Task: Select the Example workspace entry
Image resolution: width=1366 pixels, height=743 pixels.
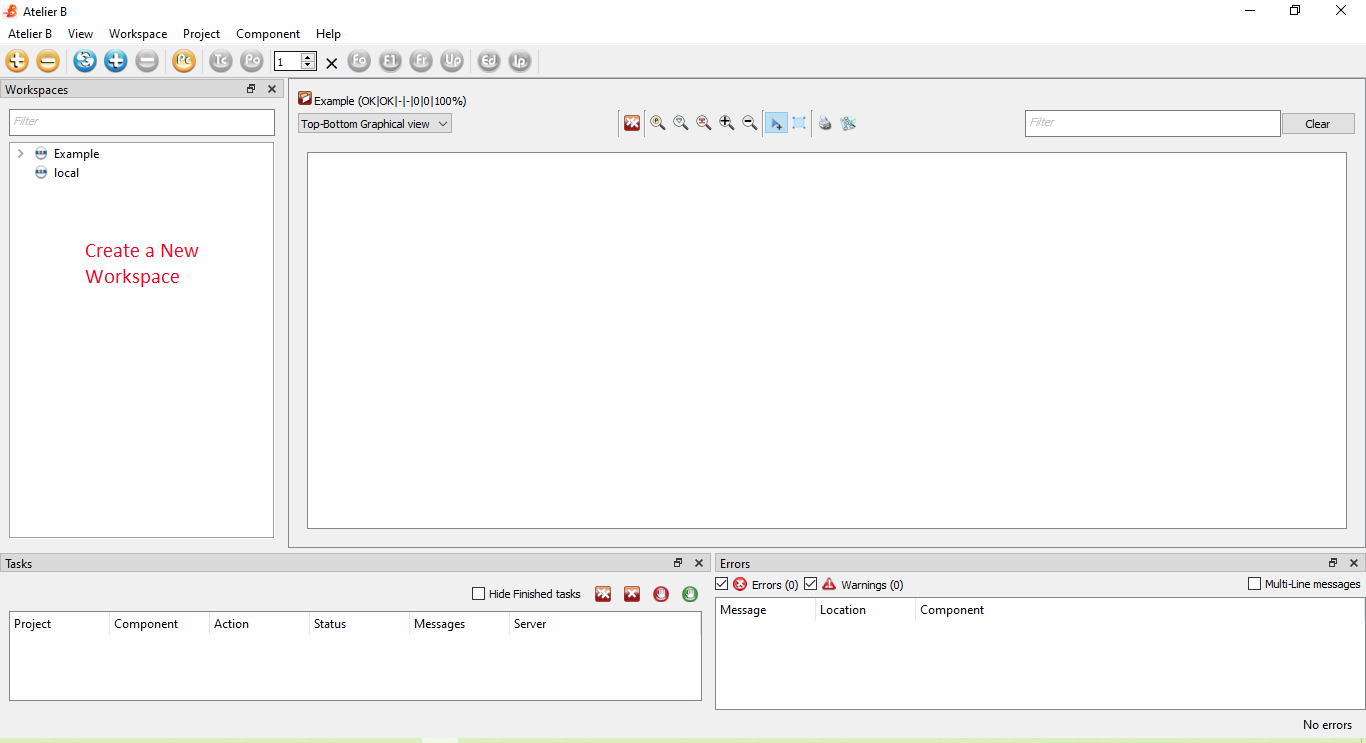Action: (76, 154)
